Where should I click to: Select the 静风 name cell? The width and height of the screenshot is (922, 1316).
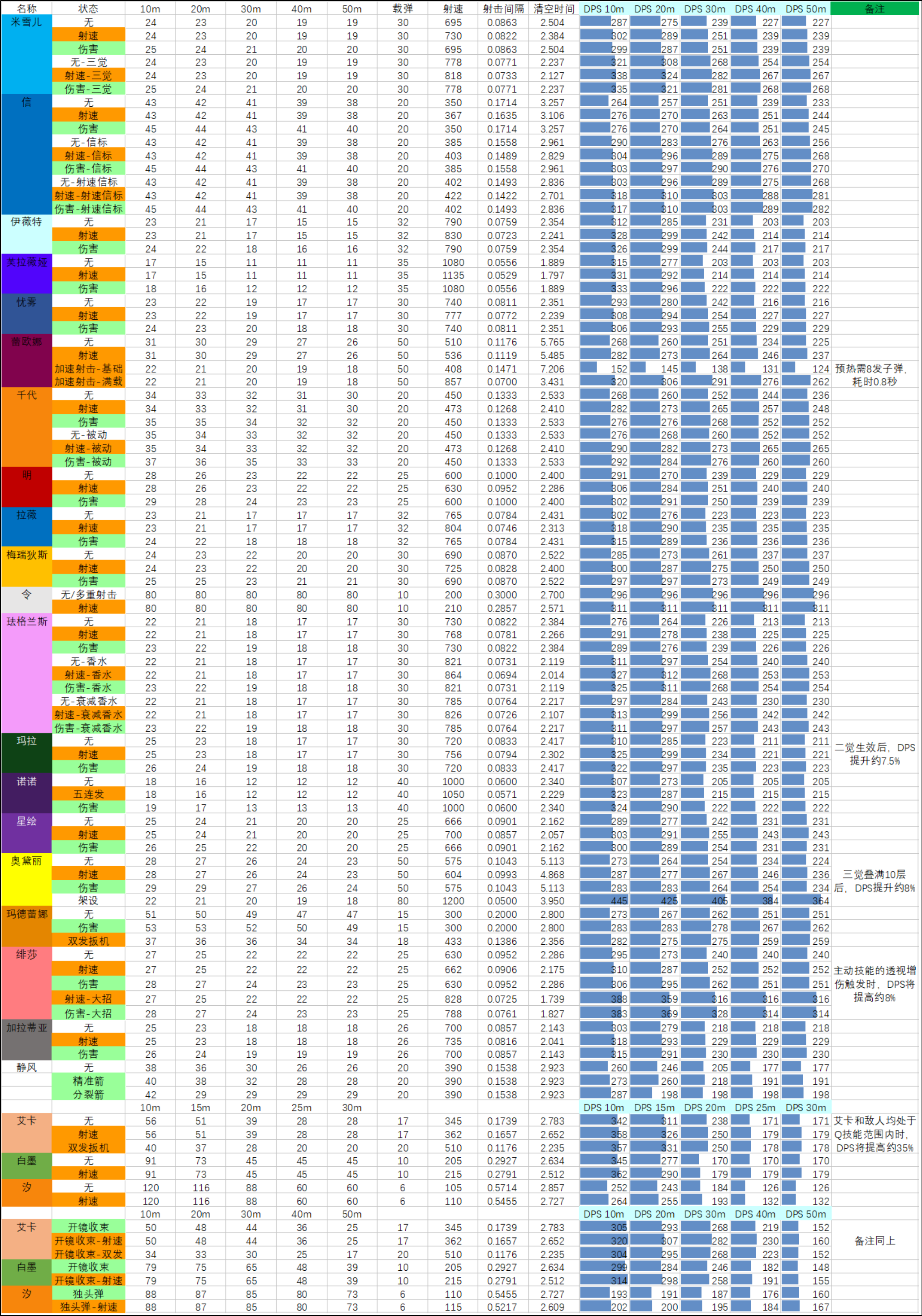pos(26,1068)
